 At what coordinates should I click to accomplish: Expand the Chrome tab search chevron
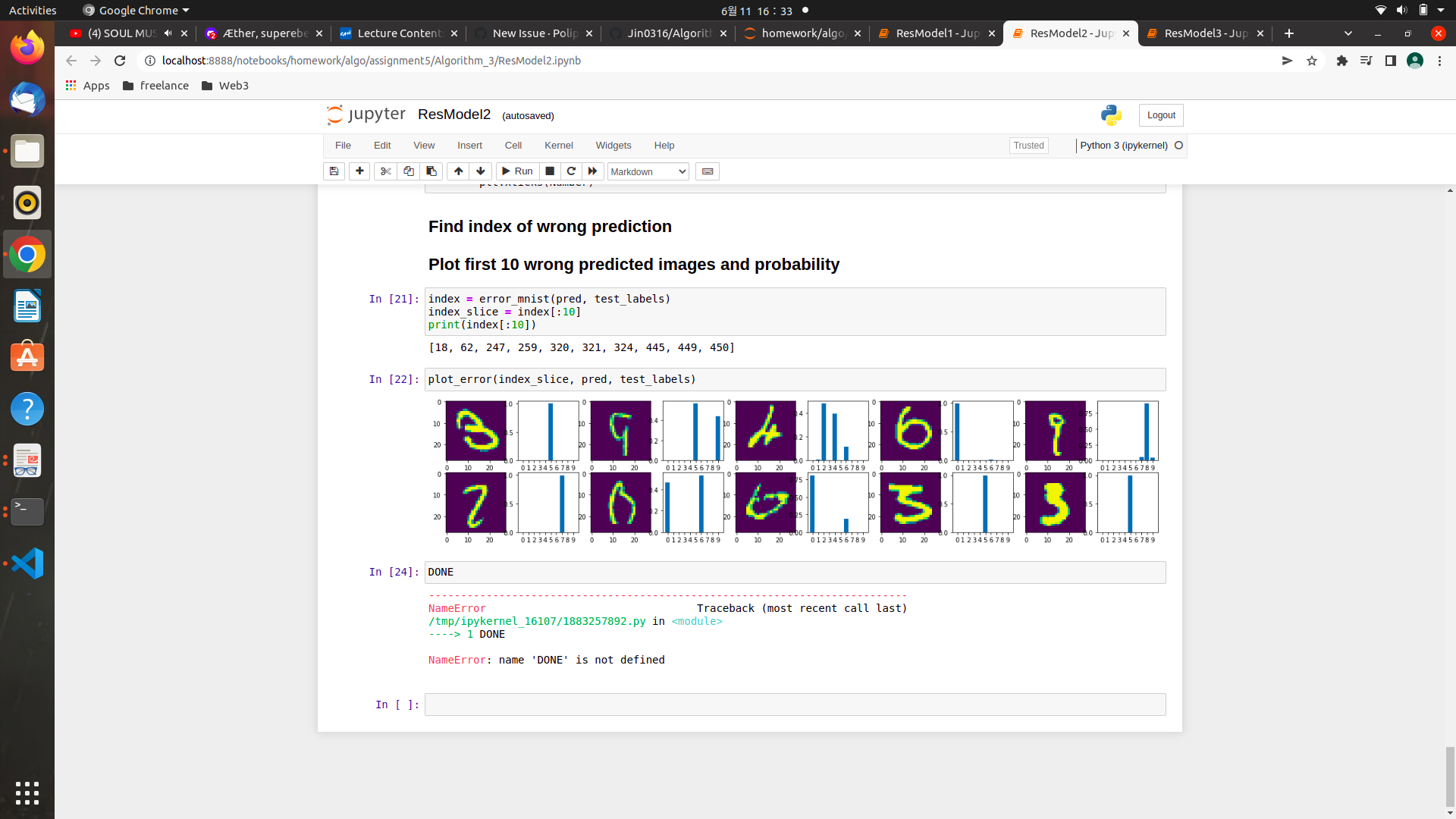[1348, 33]
